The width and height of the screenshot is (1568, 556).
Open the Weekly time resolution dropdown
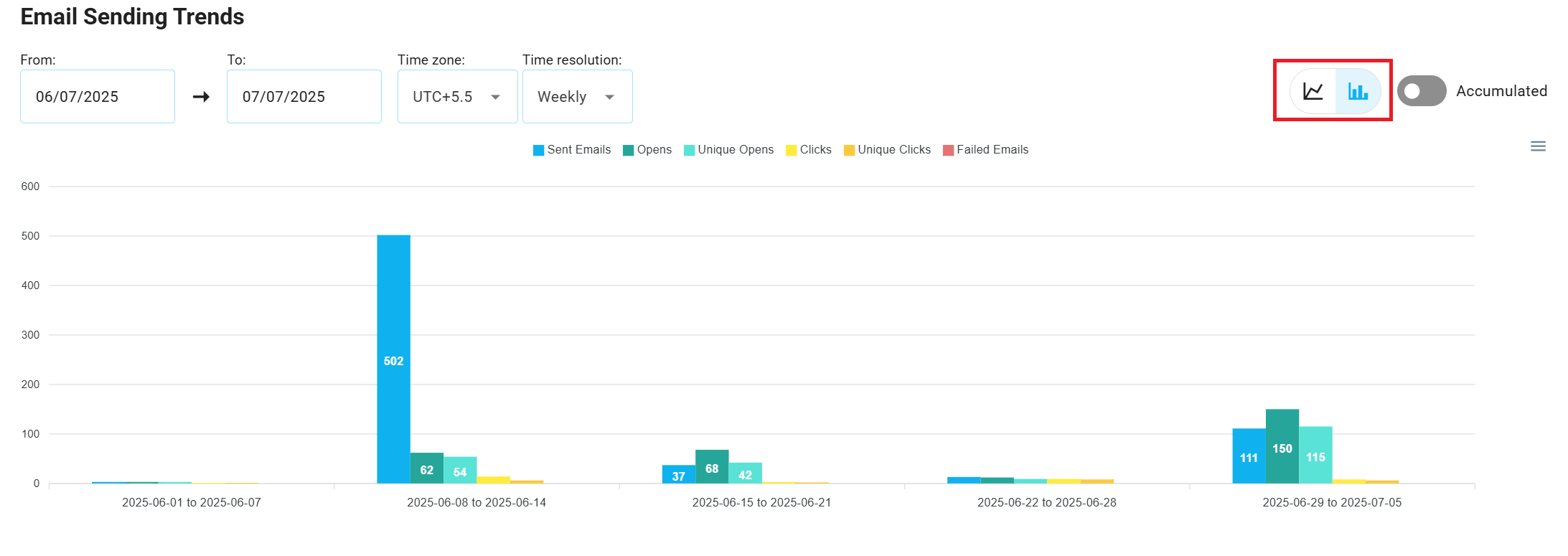click(x=577, y=97)
